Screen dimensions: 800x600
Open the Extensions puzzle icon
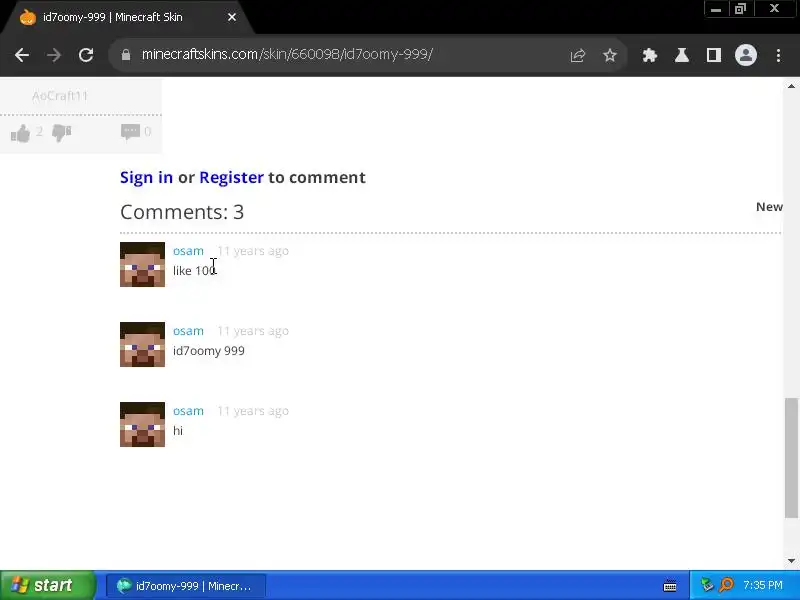(x=649, y=55)
